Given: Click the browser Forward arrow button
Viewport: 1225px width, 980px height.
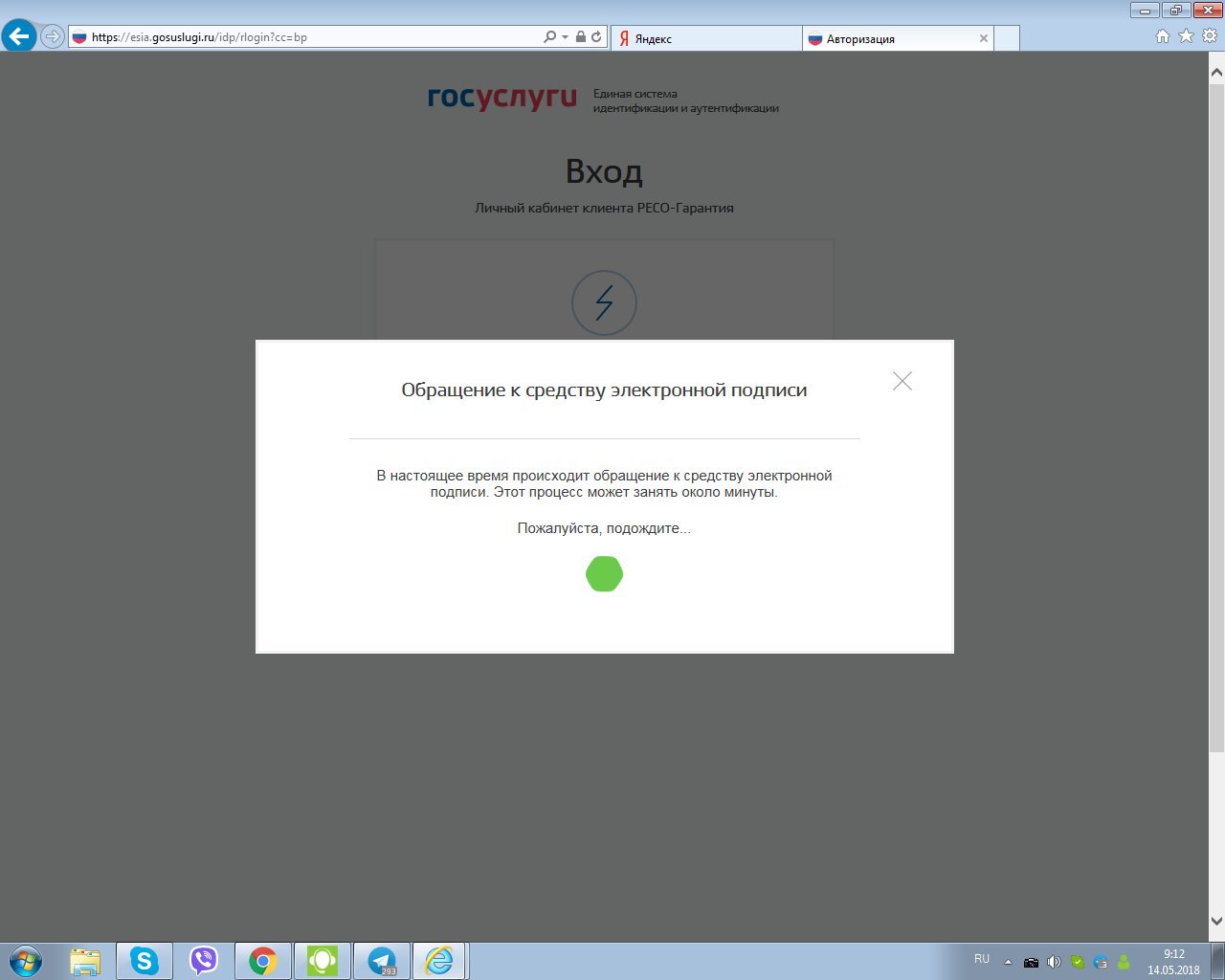Looking at the screenshot, I should point(52,37).
